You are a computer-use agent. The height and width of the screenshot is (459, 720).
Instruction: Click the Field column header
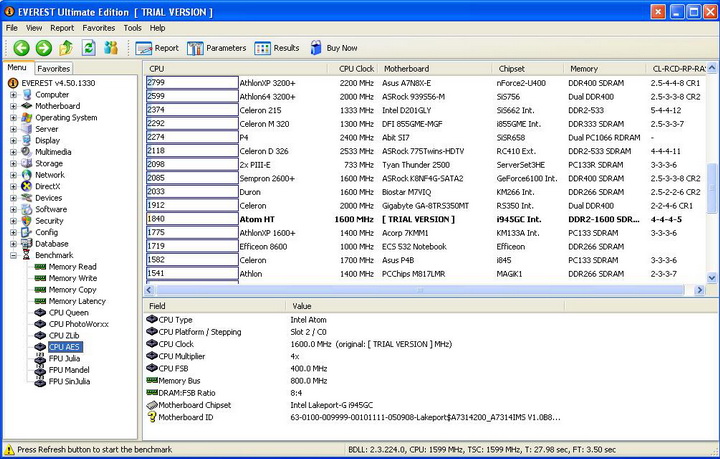[215, 306]
